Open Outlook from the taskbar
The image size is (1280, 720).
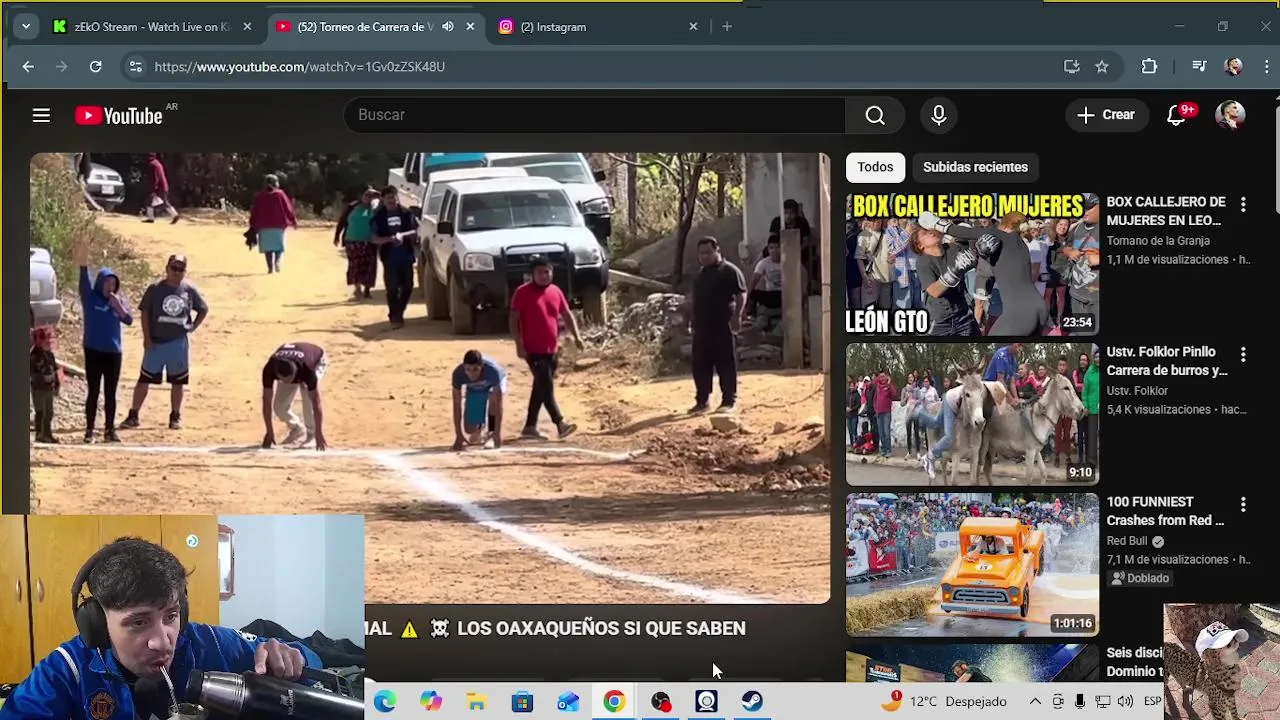point(568,702)
